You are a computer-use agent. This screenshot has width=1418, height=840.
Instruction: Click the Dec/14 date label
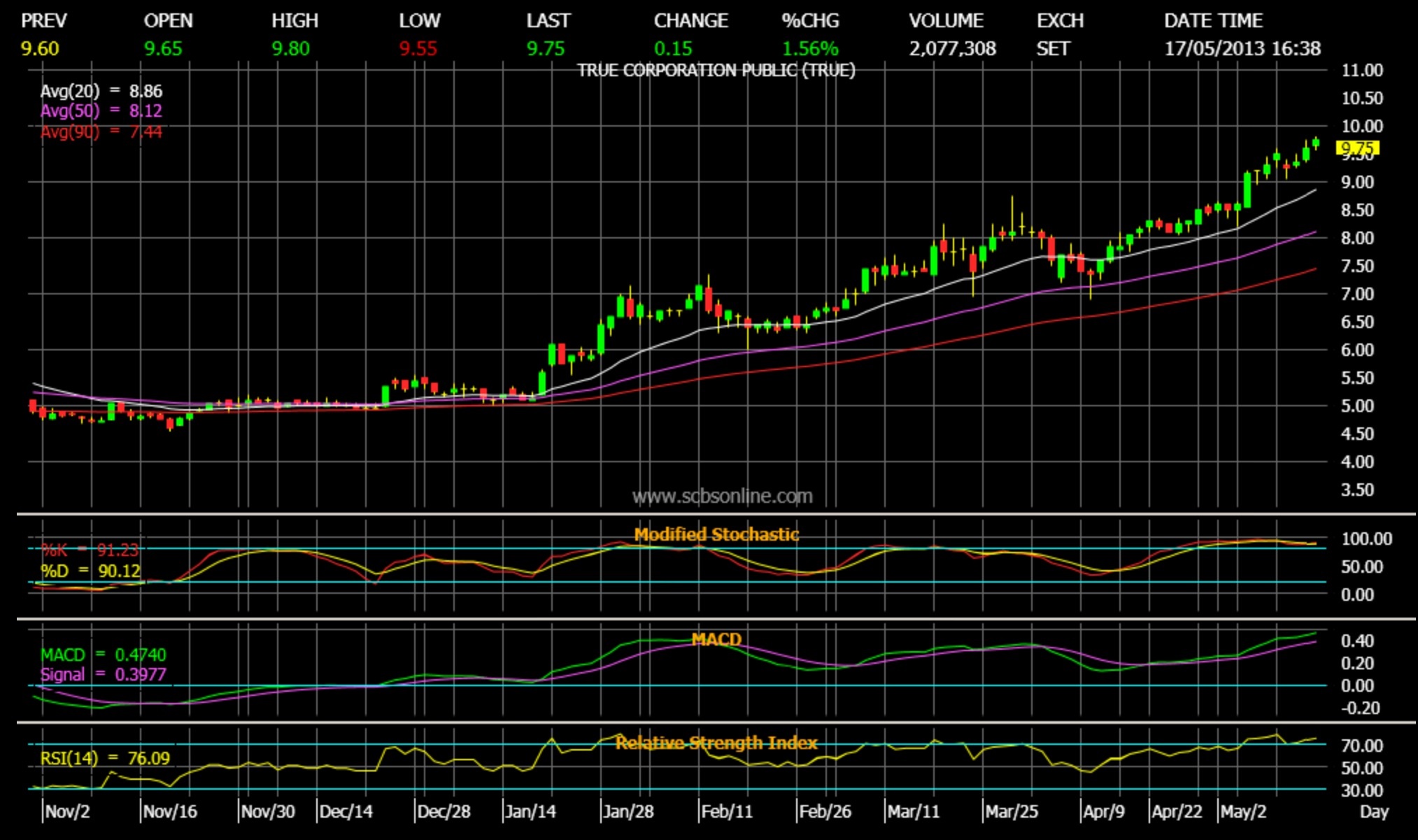click(x=346, y=812)
